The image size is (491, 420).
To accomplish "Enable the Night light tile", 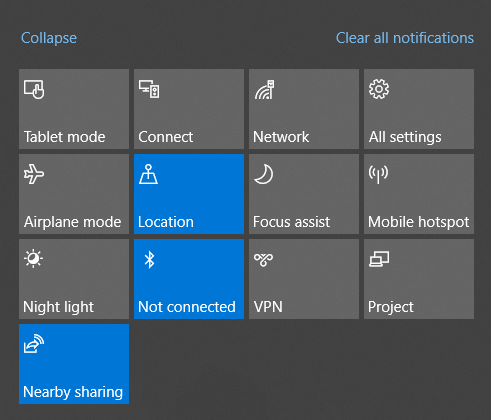I will click(x=74, y=279).
